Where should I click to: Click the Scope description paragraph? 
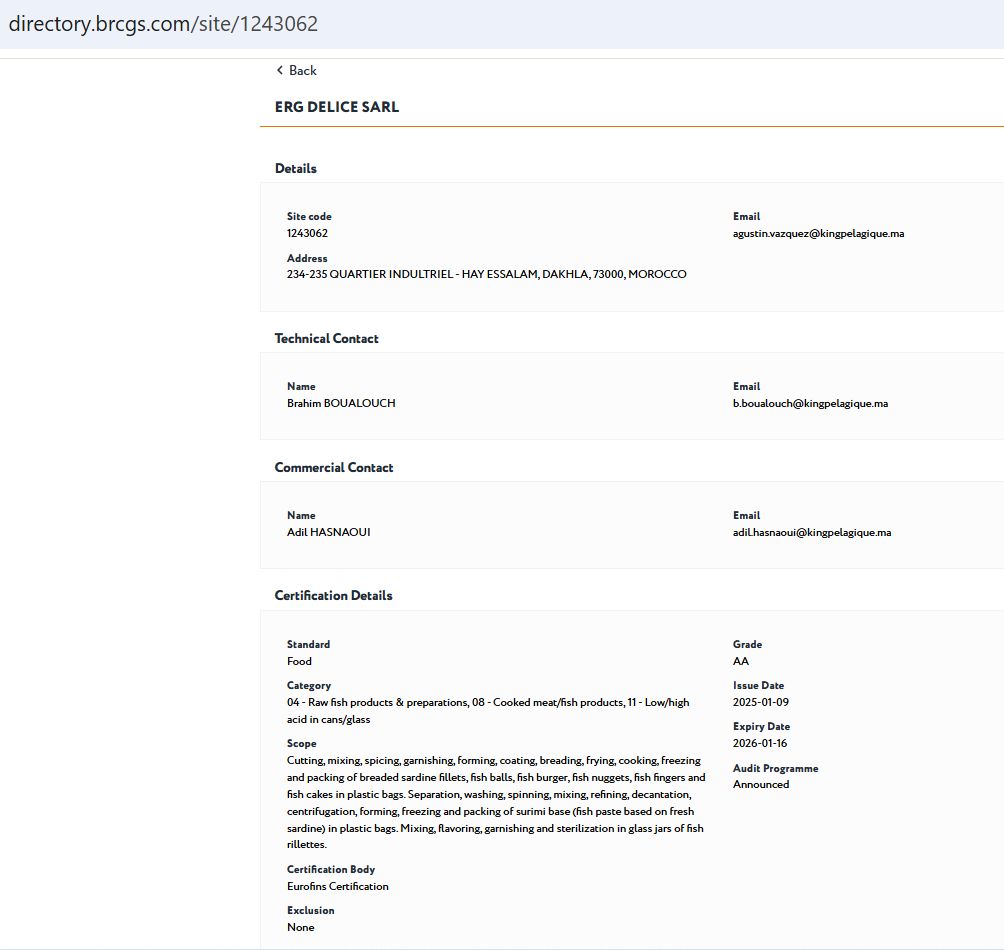point(495,802)
